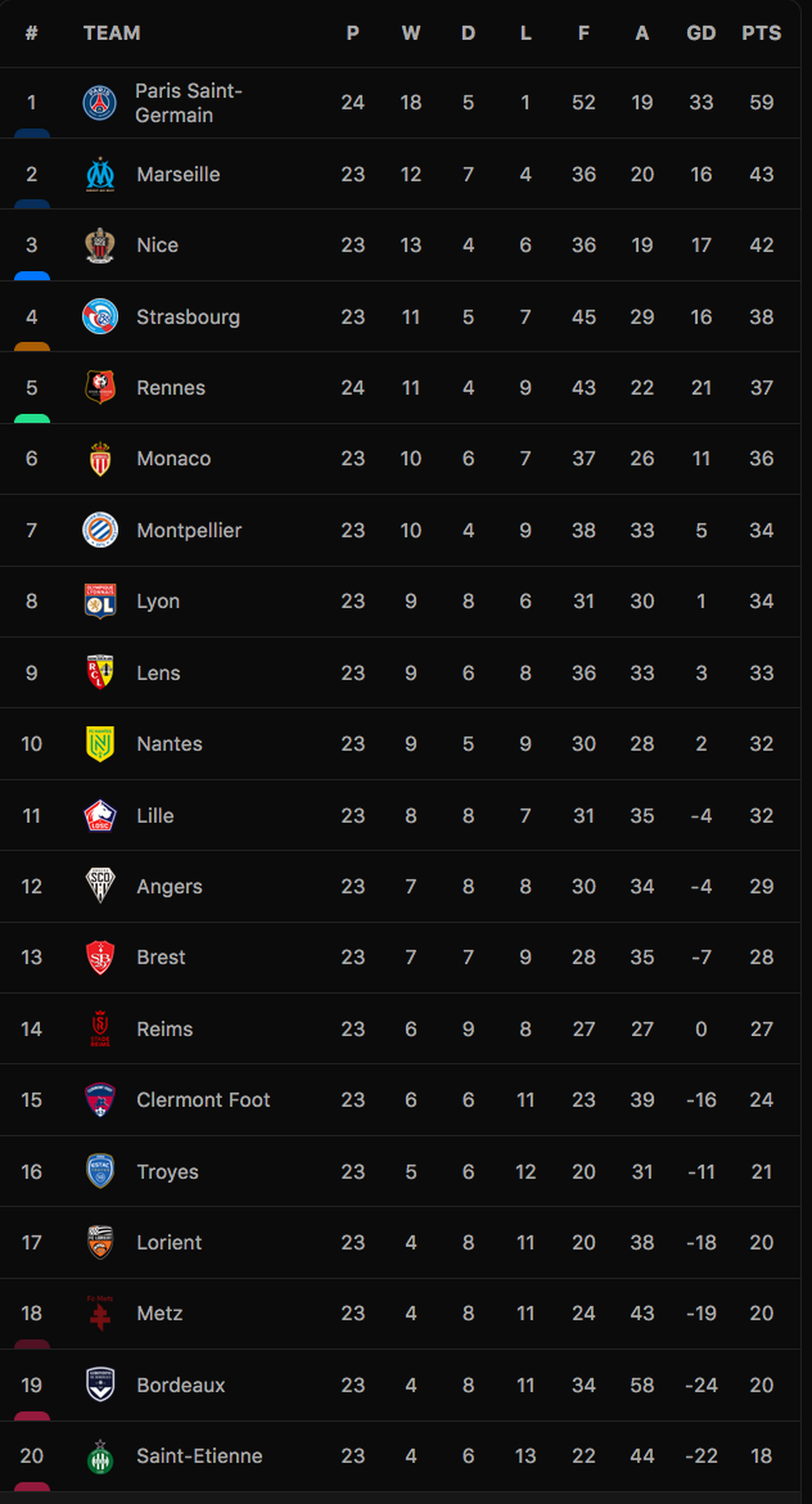Open the Nantes yellow crest

coord(100,744)
